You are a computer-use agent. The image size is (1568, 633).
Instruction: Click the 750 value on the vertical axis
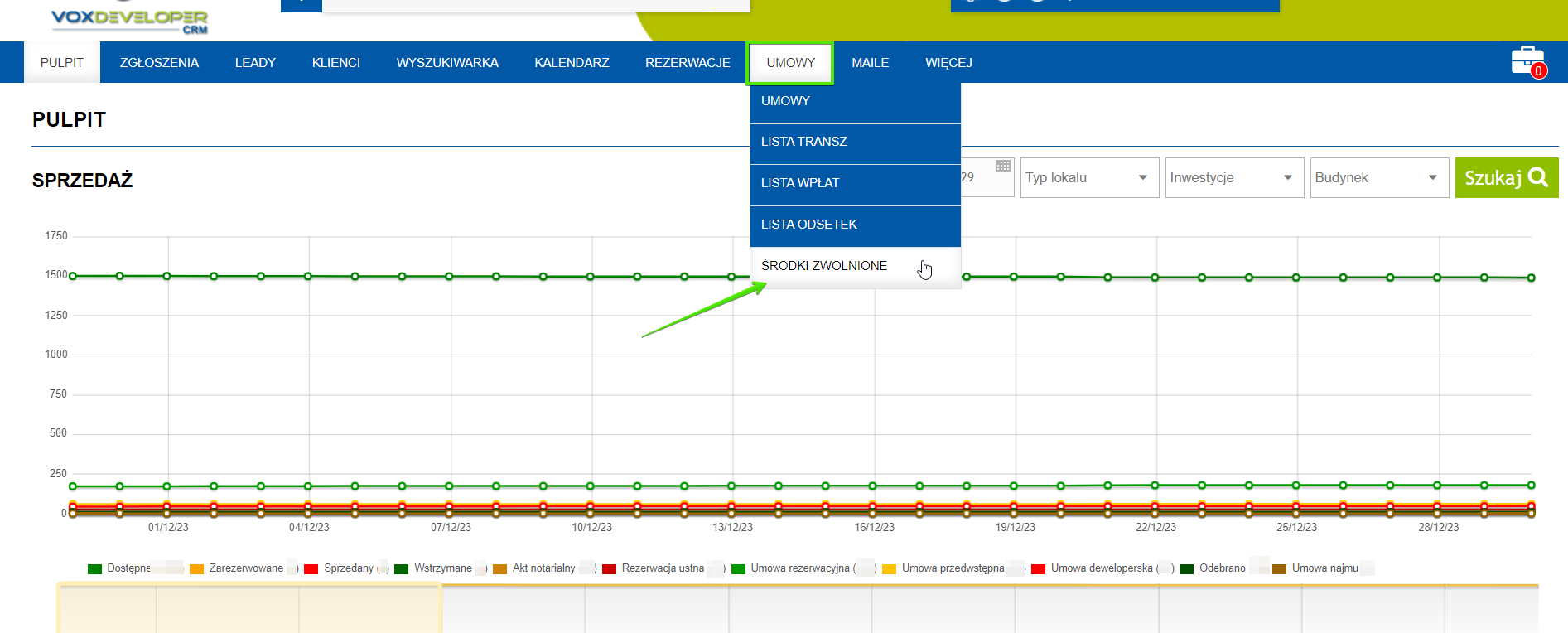click(58, 394)
